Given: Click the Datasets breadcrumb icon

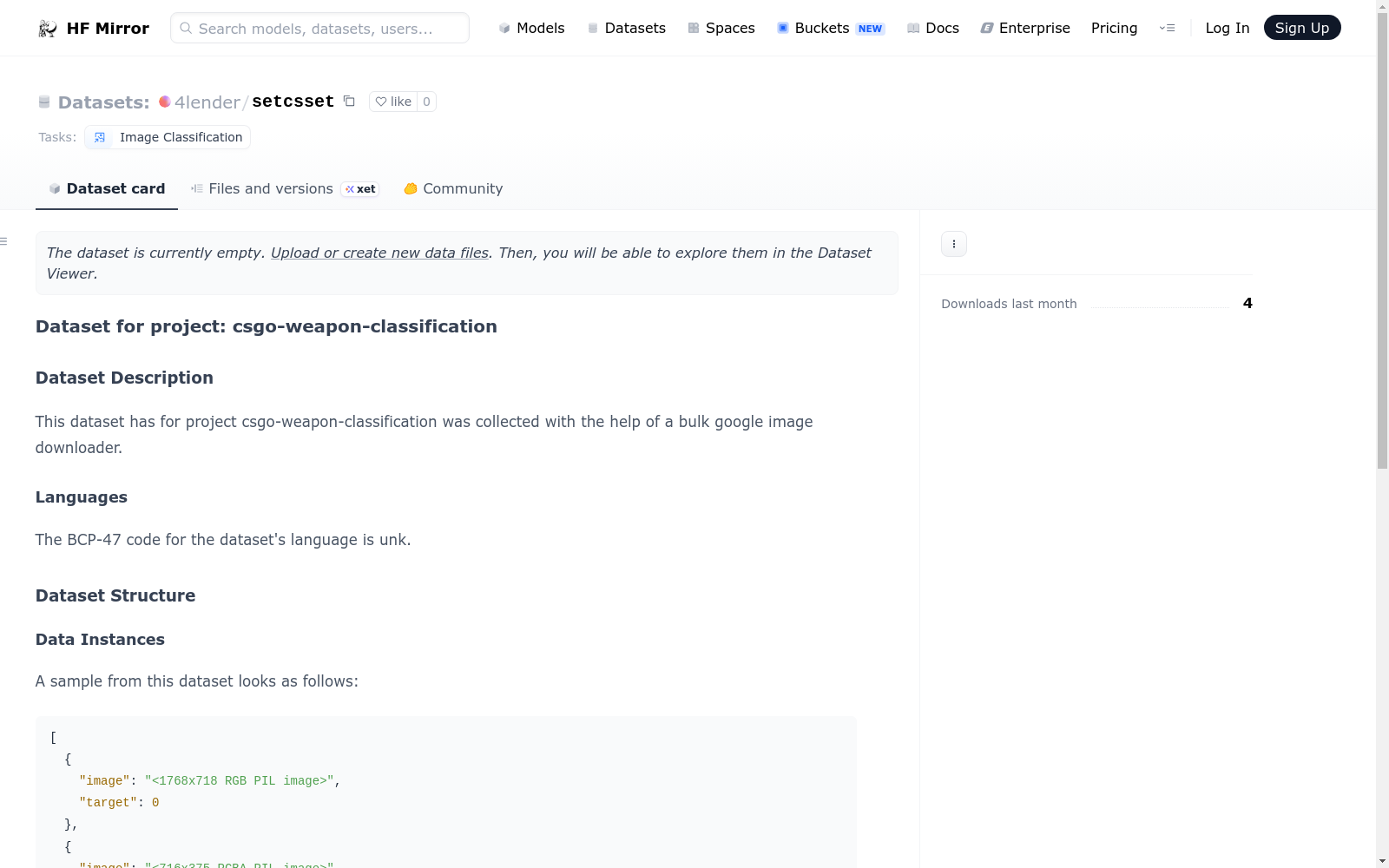Looking at the screenshot, I should tap(44, 102).
